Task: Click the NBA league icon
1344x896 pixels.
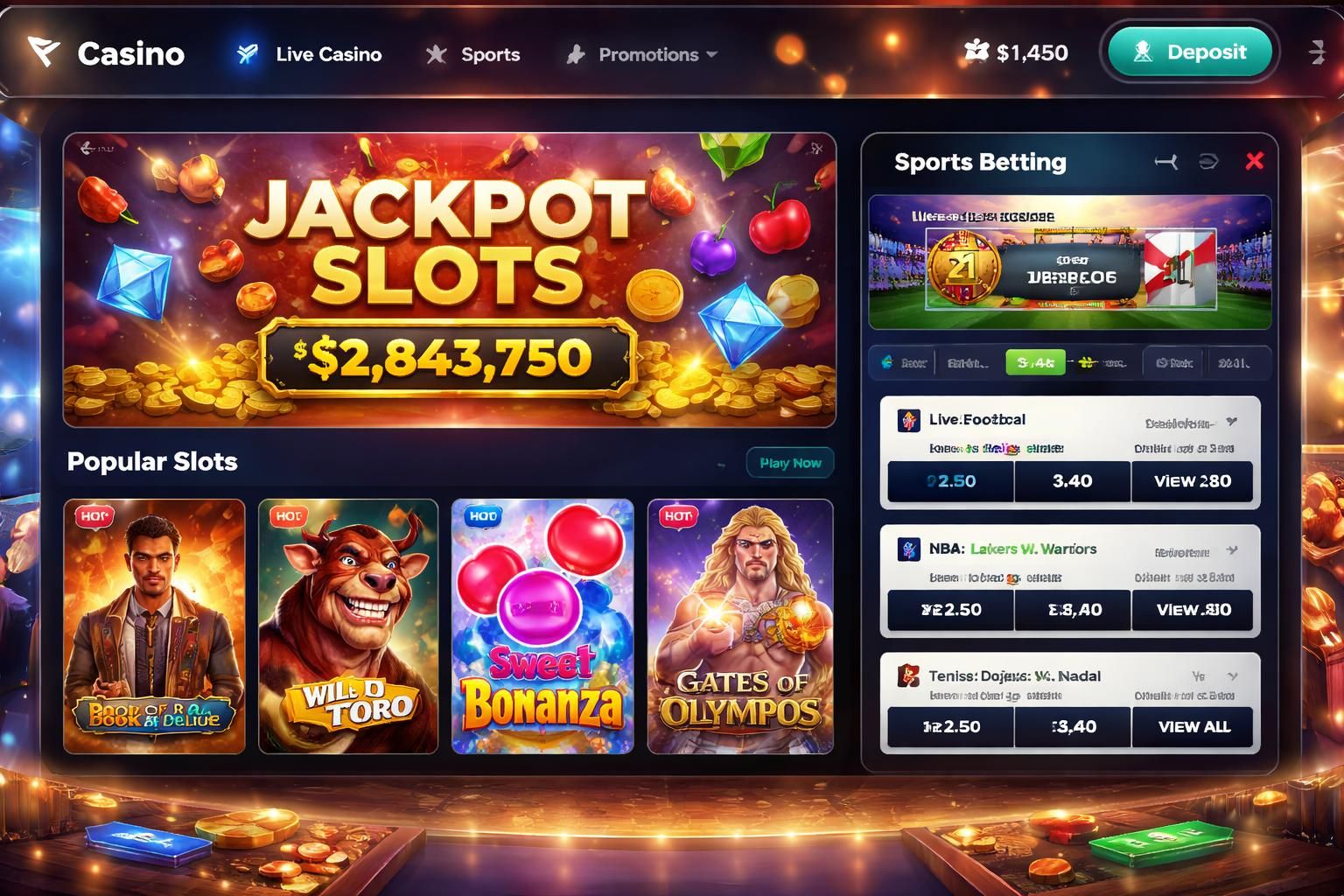Action: [908, 549]
